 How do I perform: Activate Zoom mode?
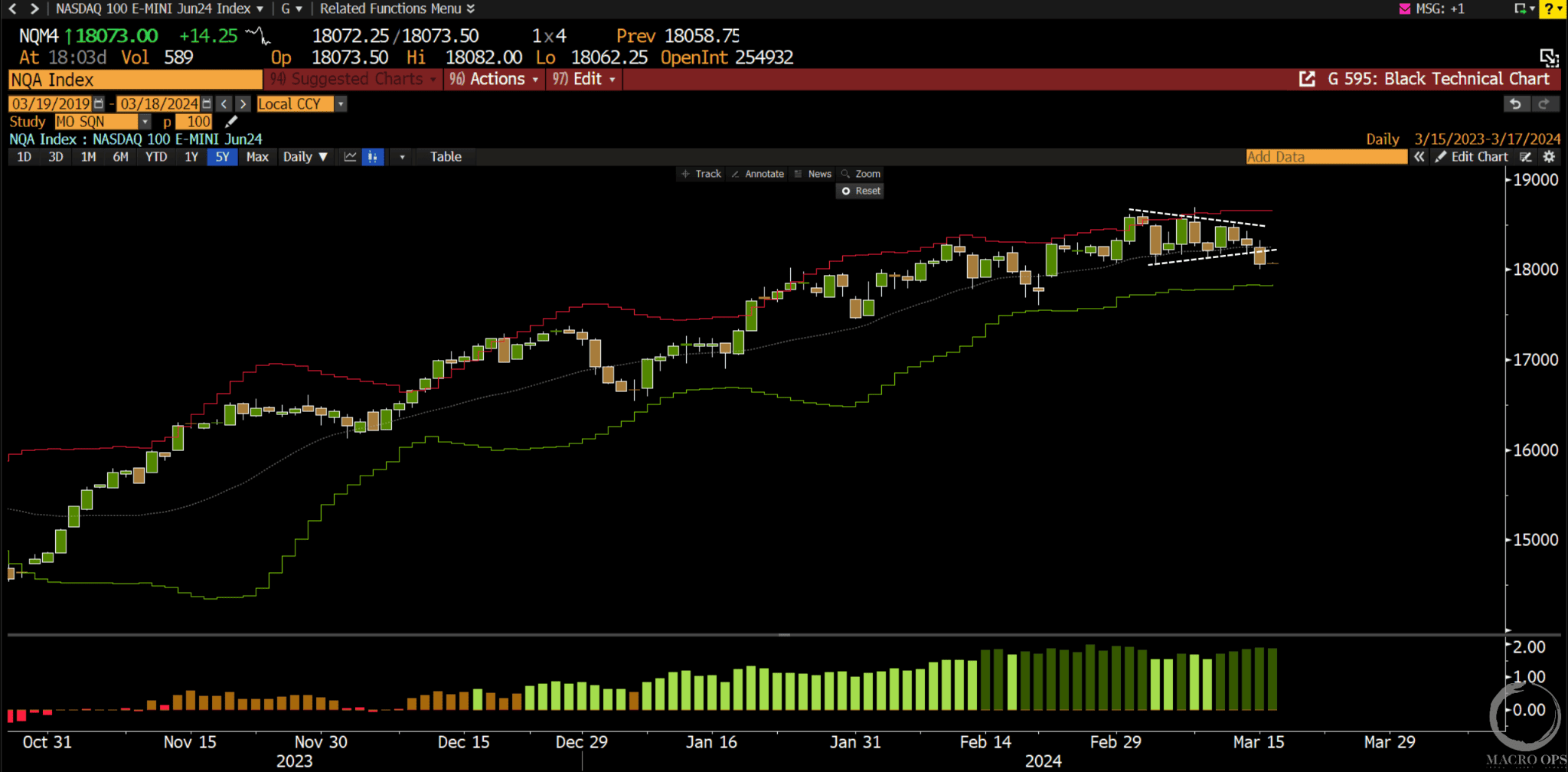(861, 174)
